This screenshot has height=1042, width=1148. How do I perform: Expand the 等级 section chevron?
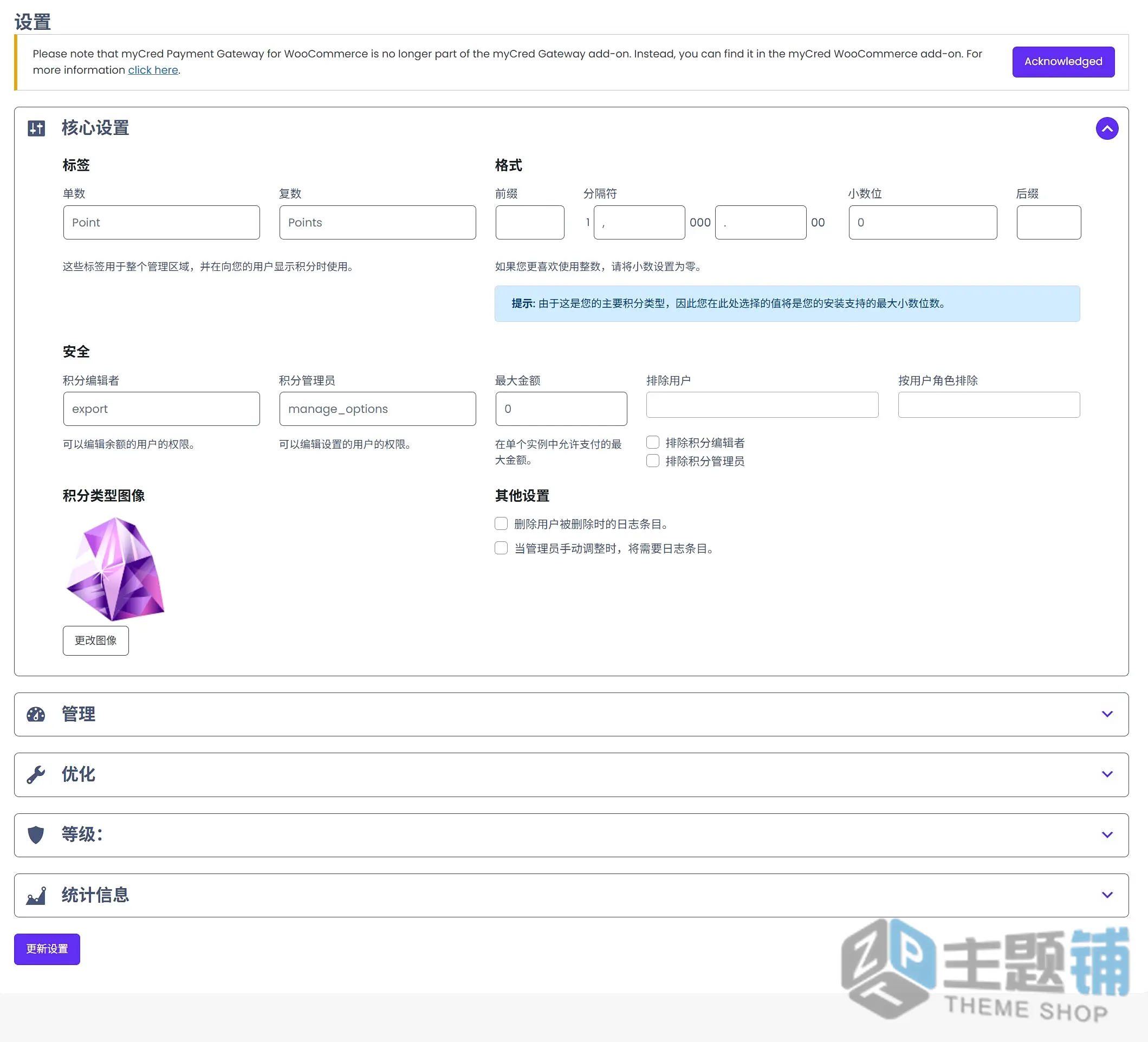(x=1106, y=835)
